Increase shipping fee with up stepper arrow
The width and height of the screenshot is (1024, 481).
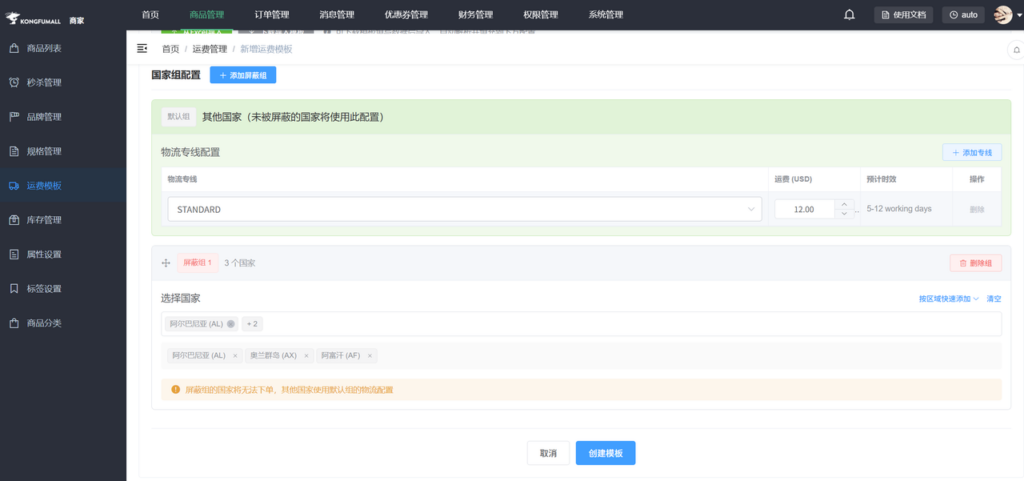pyautogui.click(x=845, y=204)
